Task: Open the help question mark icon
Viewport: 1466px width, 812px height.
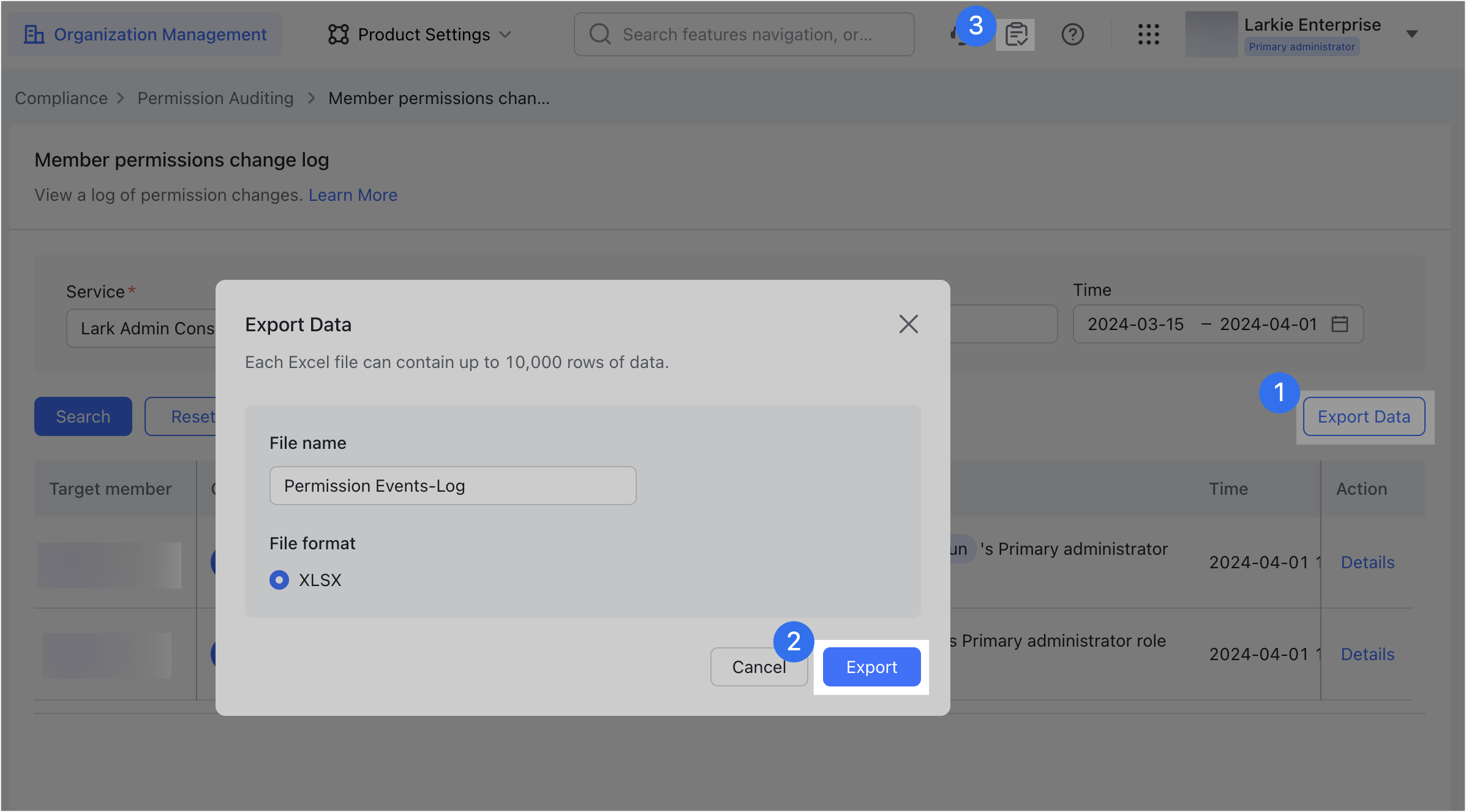Action: tap(1072, 34)
